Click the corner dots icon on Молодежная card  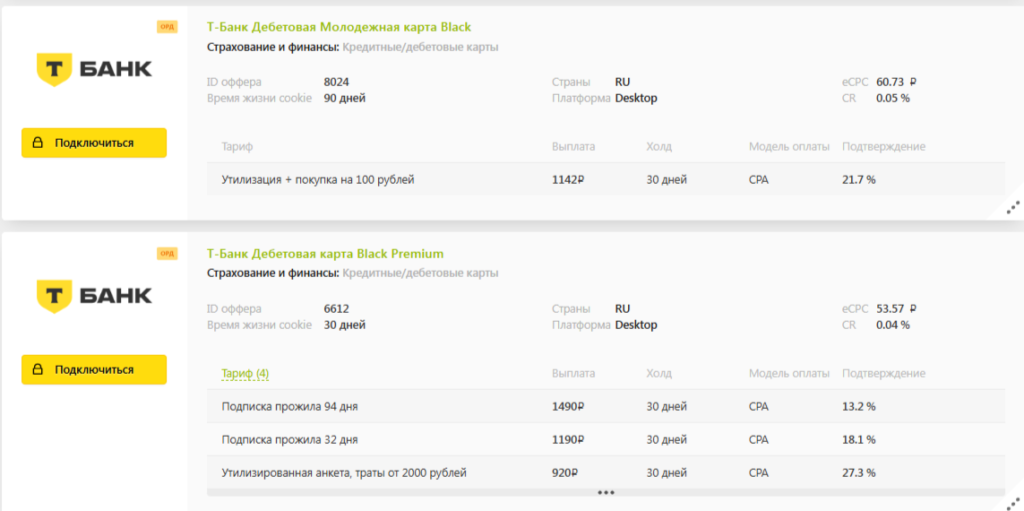click(1012, 208)
